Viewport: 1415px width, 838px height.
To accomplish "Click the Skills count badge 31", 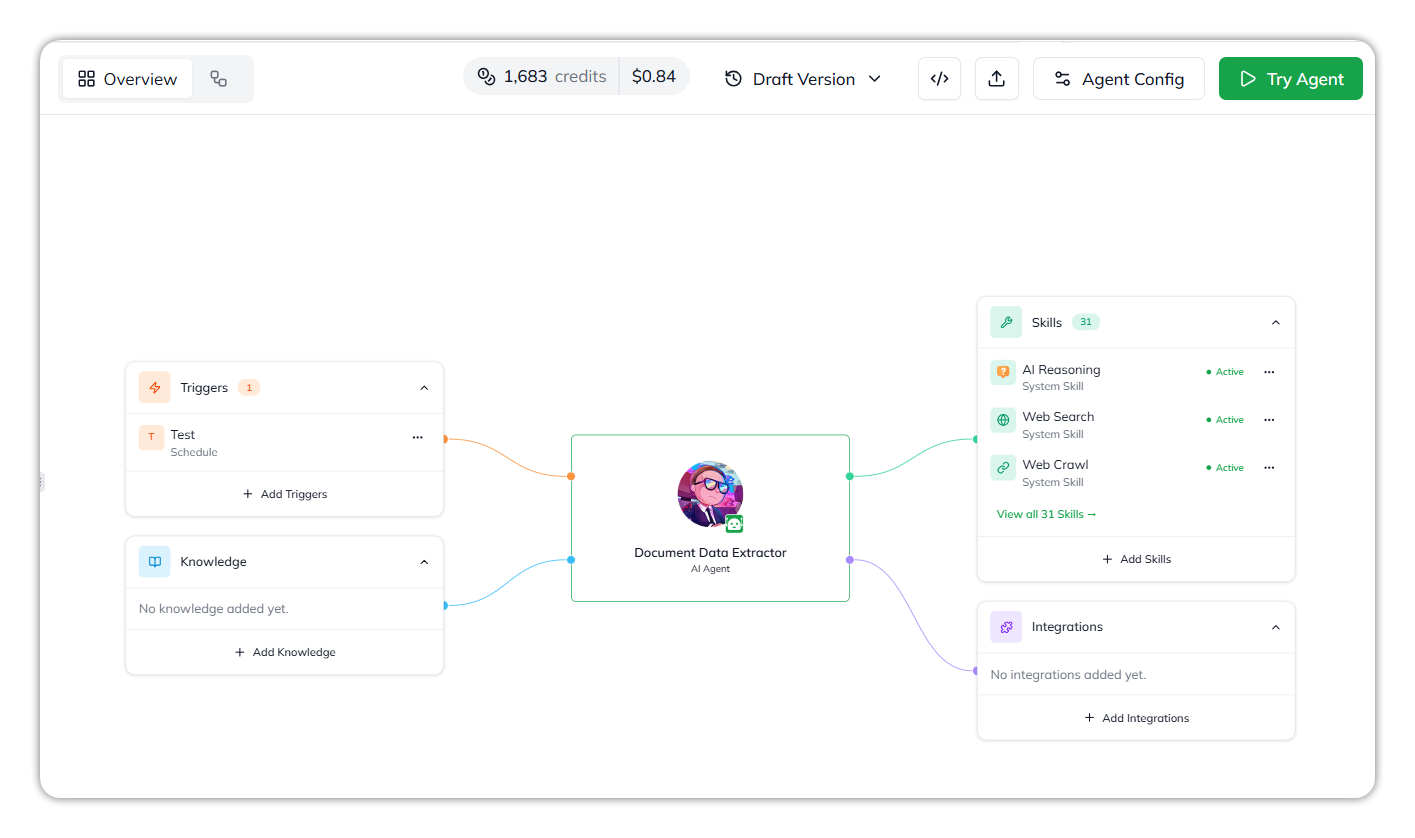I will click(1086, 322).
